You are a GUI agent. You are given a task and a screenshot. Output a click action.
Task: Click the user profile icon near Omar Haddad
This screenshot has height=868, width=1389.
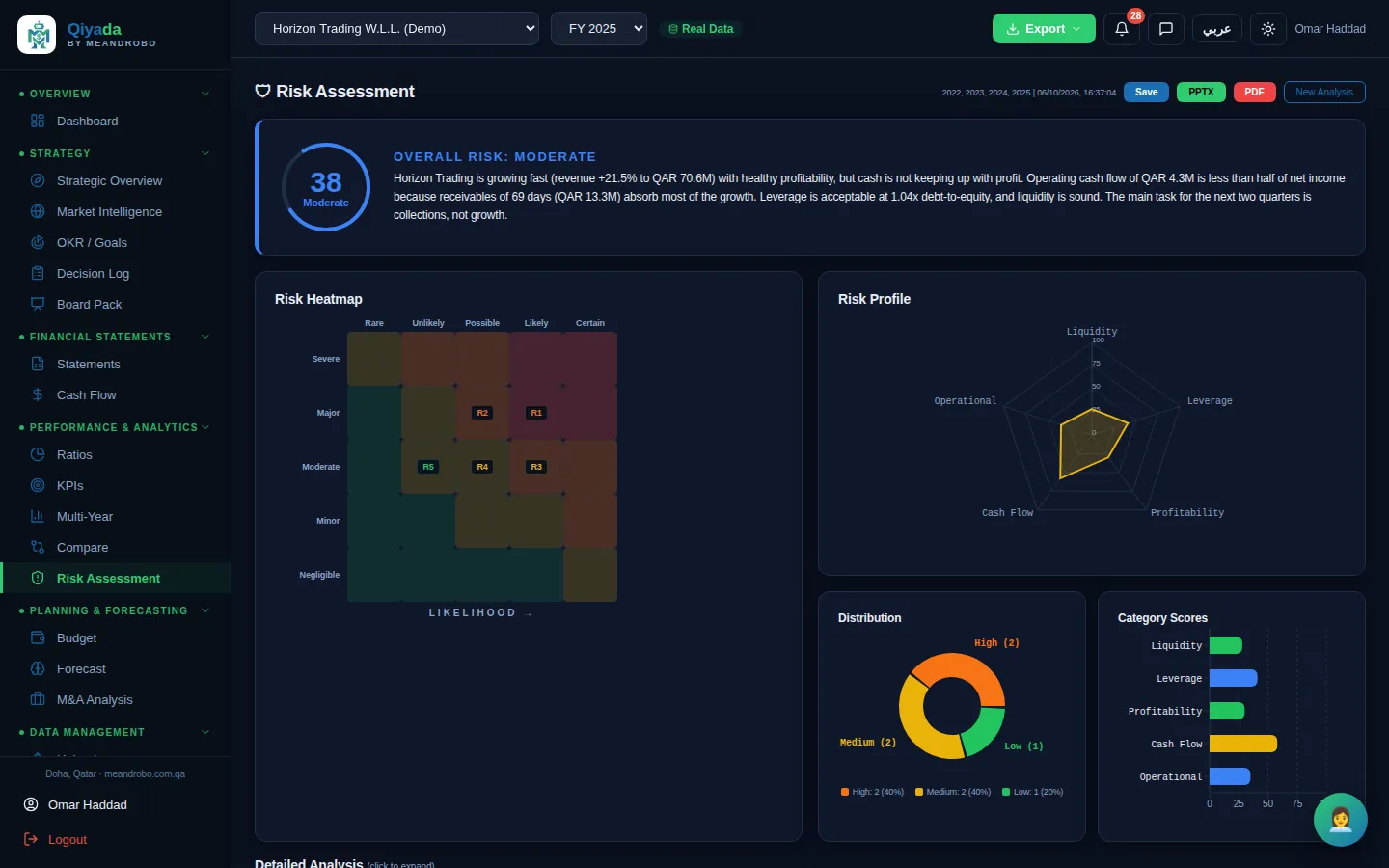tap(31, 804)
